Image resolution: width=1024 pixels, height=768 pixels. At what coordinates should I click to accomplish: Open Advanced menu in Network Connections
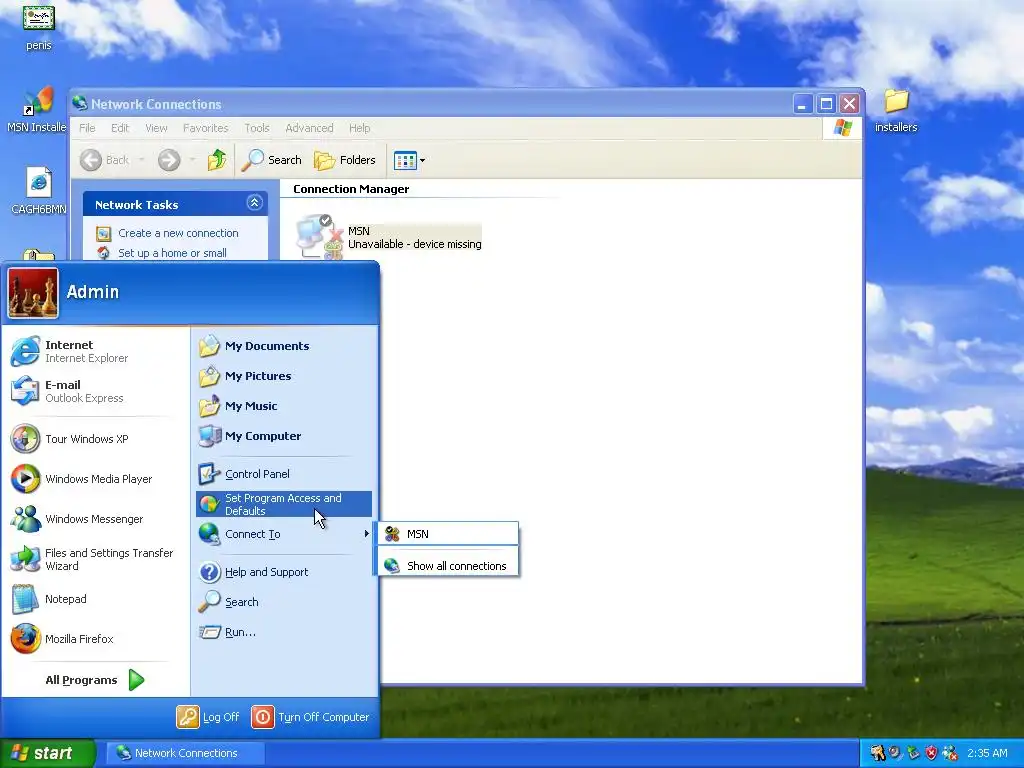coord(310,128)
